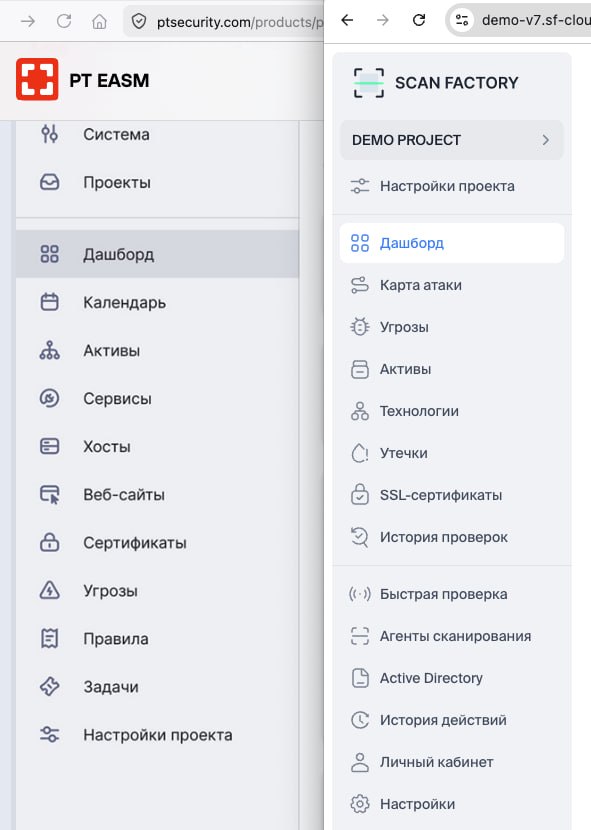Click the Быстрая проверка signal icon

pos(360,594)
